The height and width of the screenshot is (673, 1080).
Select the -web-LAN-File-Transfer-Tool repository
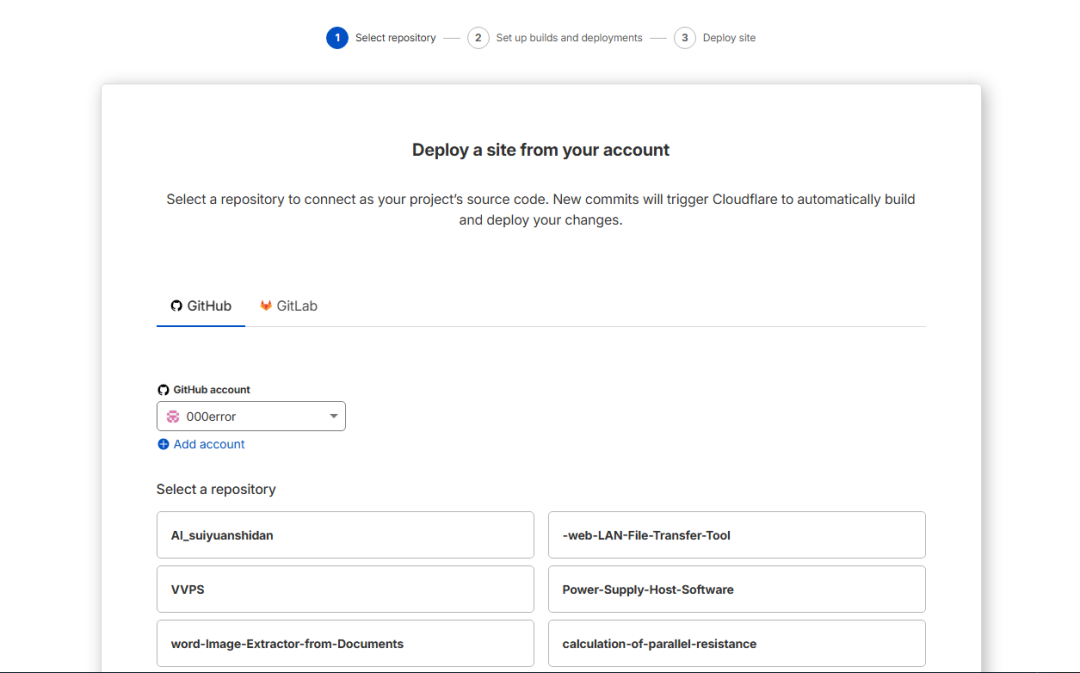pyautogui.click(x=736, y=535)
